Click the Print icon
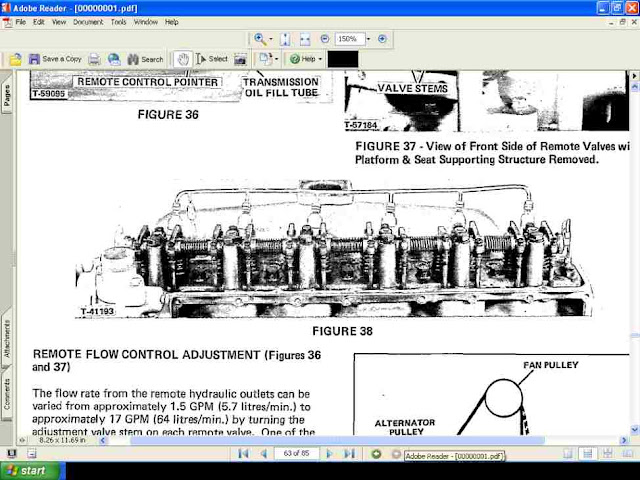The image size is (640, 480). pos(94,59)
